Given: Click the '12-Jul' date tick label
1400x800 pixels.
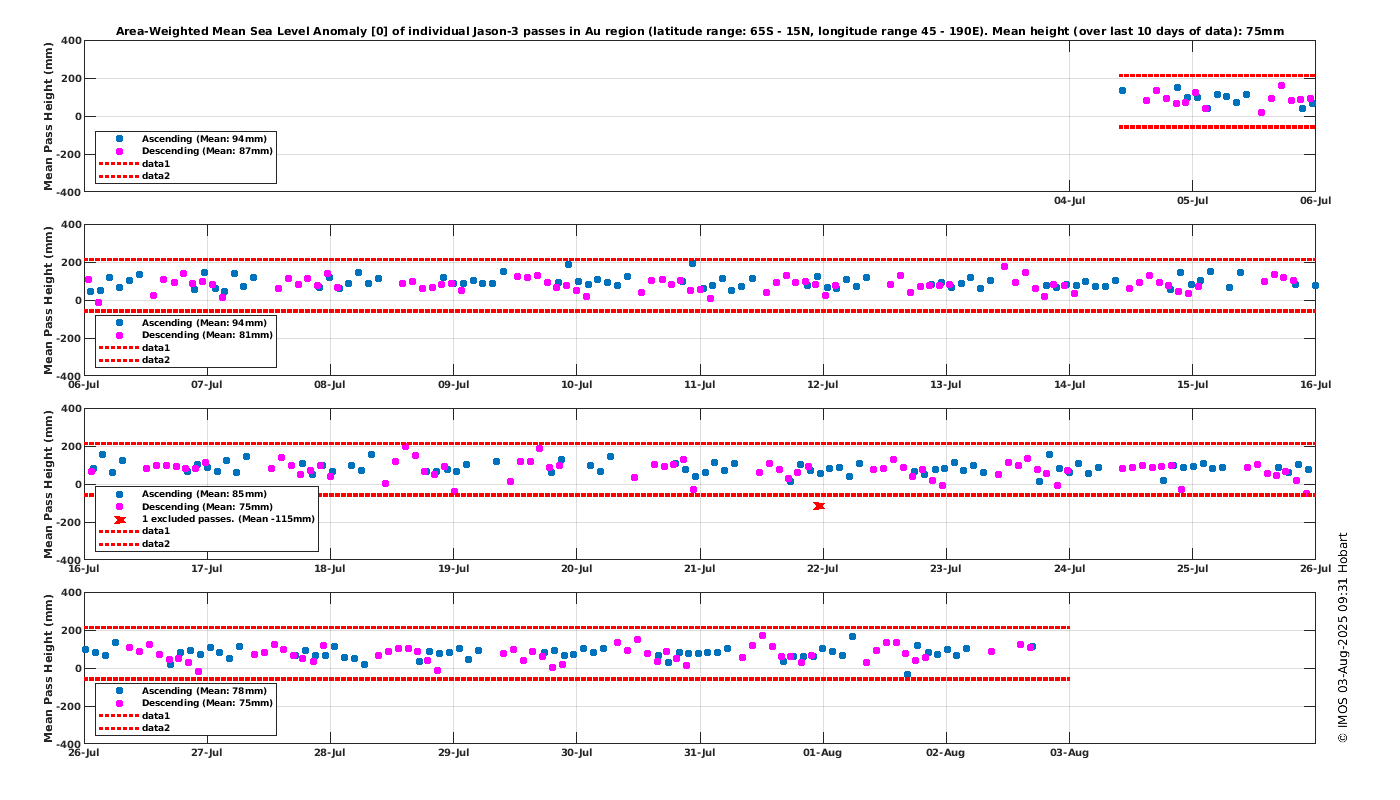Looking at the screenshot, I should click(x=823, y=385).
